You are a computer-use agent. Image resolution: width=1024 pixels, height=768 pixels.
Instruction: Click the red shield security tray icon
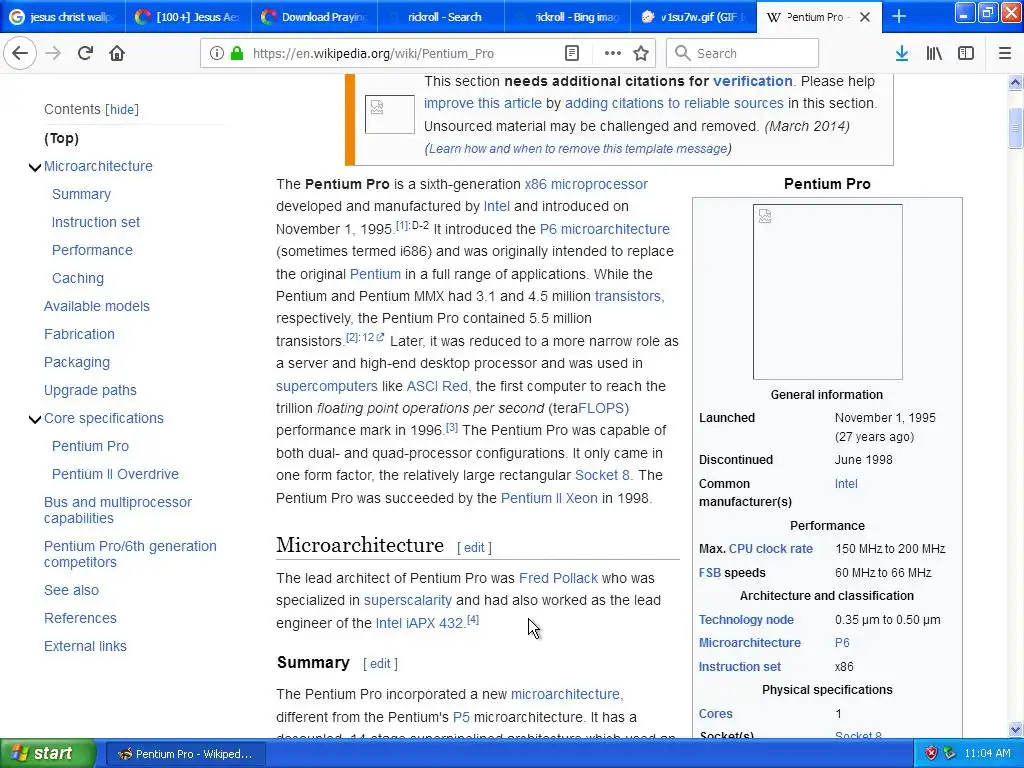931,753
